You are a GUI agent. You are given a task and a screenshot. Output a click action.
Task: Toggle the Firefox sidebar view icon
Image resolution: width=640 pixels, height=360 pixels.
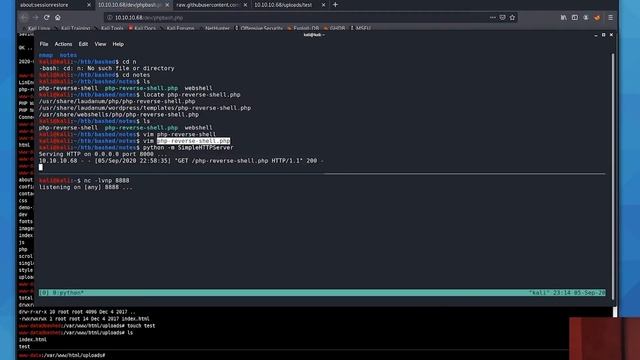click(575, 18)
